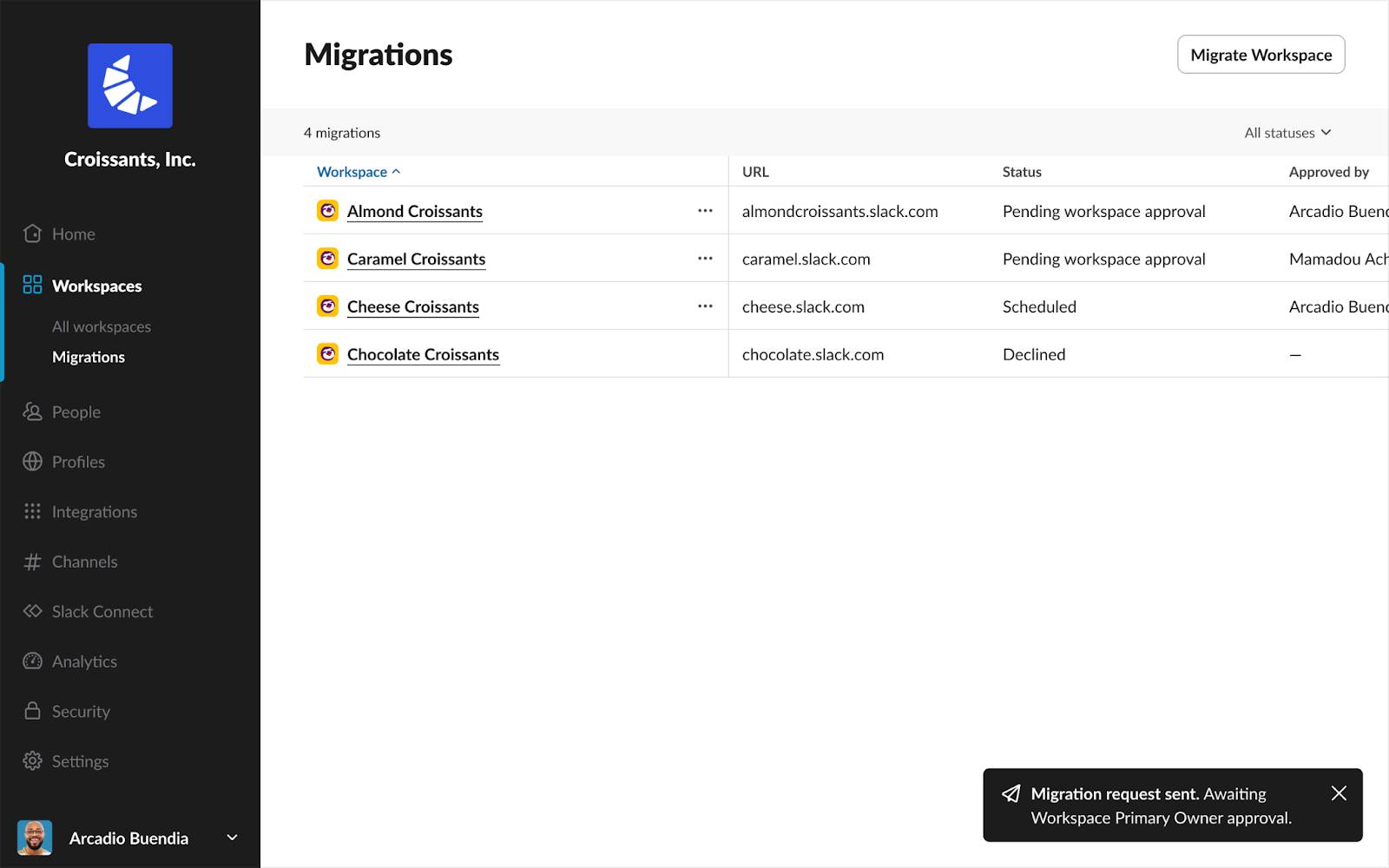Open Slack Connect in the sidebar
1389x868 pixels.
(102, 612)
